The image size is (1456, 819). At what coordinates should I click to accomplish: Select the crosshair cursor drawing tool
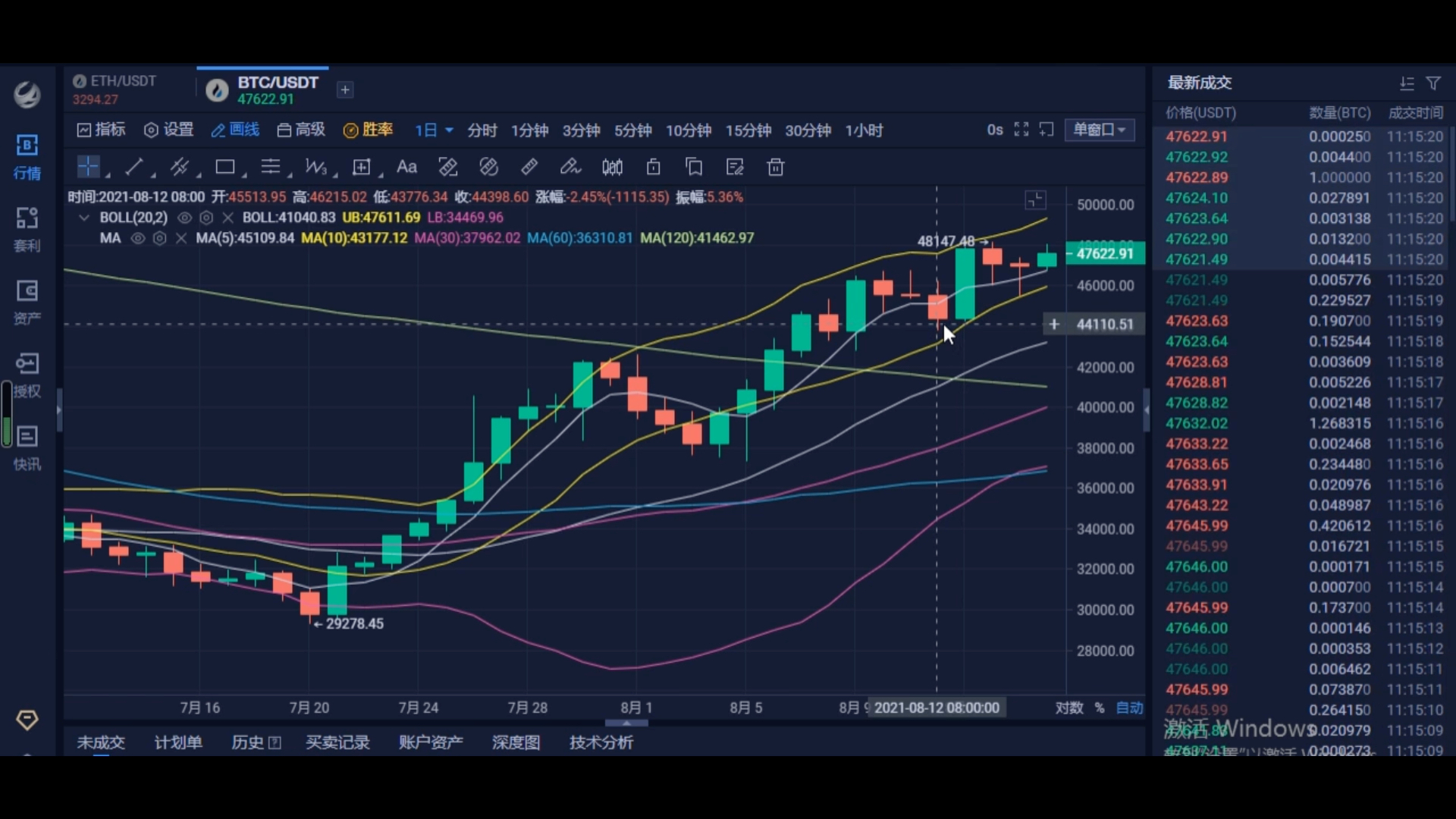[x=88, y=167]
